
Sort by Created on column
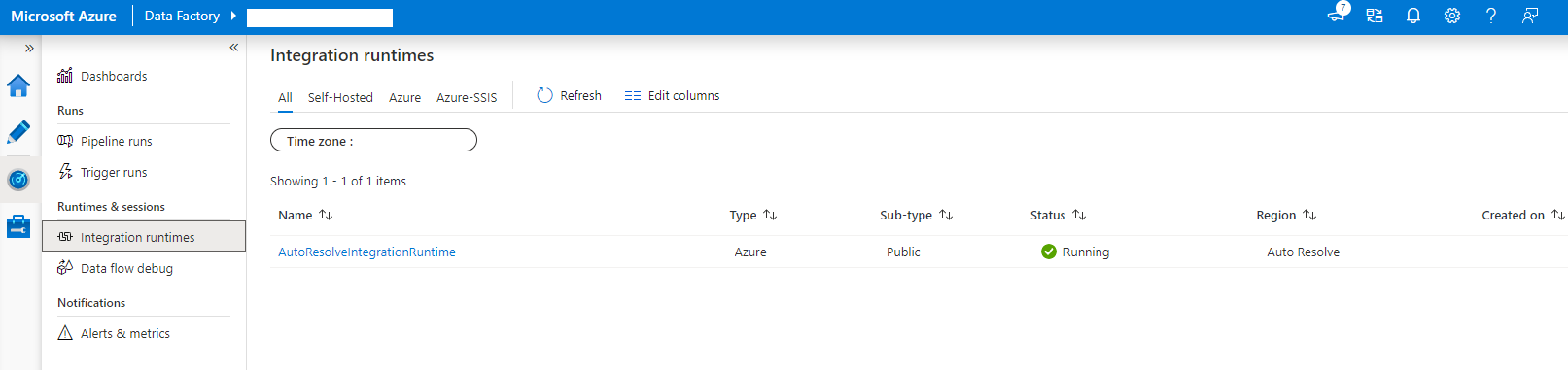click(1523, 215)
